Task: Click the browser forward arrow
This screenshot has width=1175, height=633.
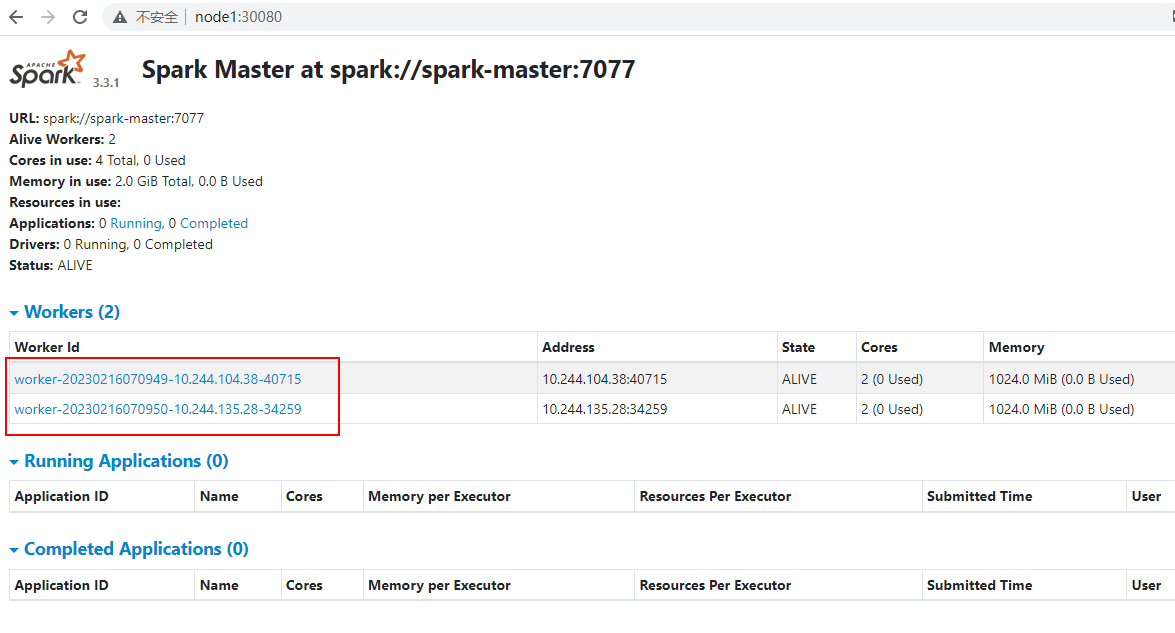Action: coord(48,17)
